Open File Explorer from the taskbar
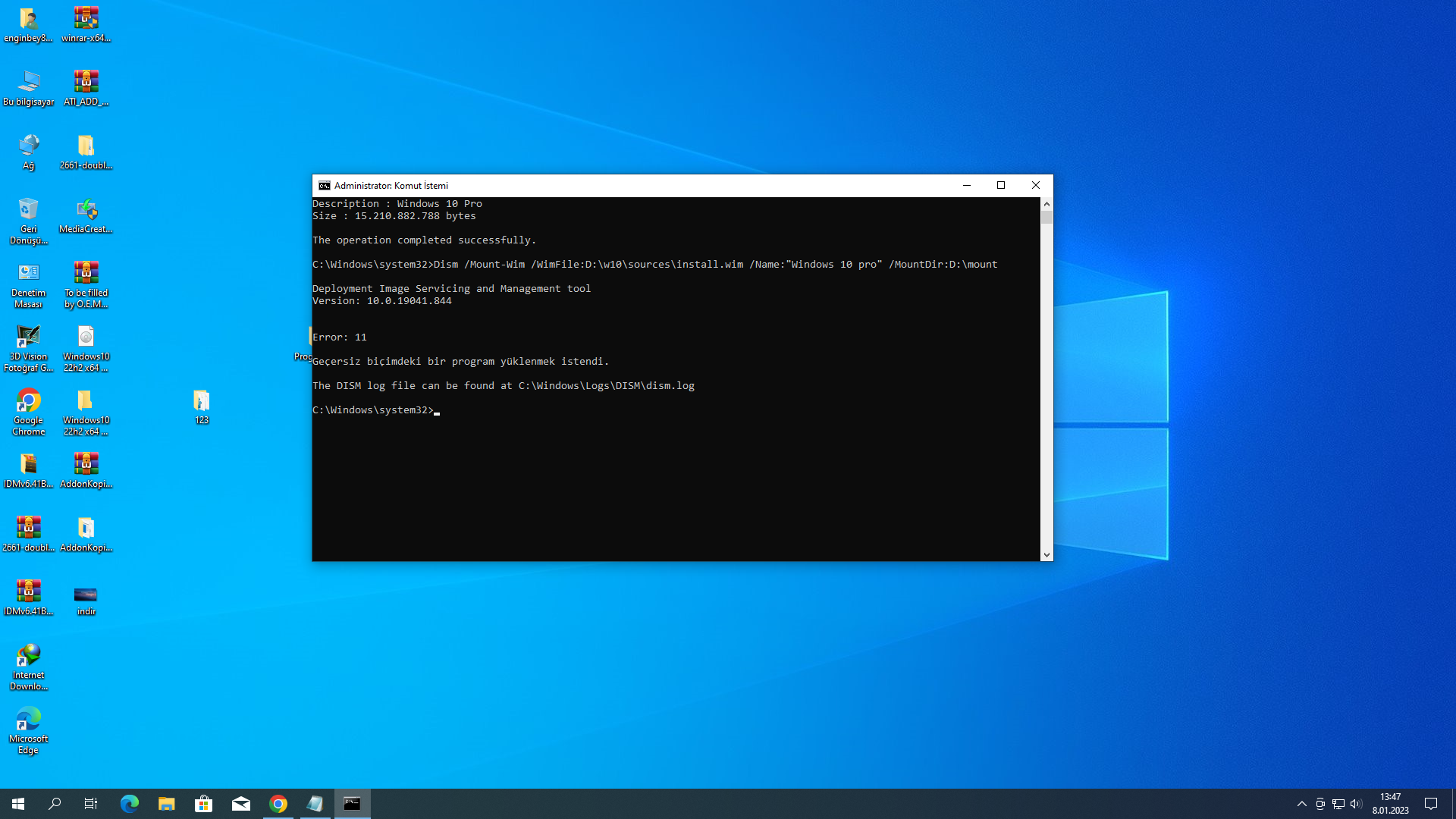Viewport: 1456px width, 819px height. 166,804
